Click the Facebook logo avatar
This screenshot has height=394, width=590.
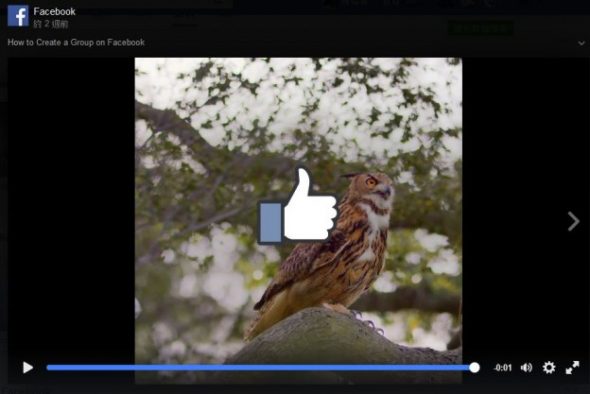click(x=18, y=16)
